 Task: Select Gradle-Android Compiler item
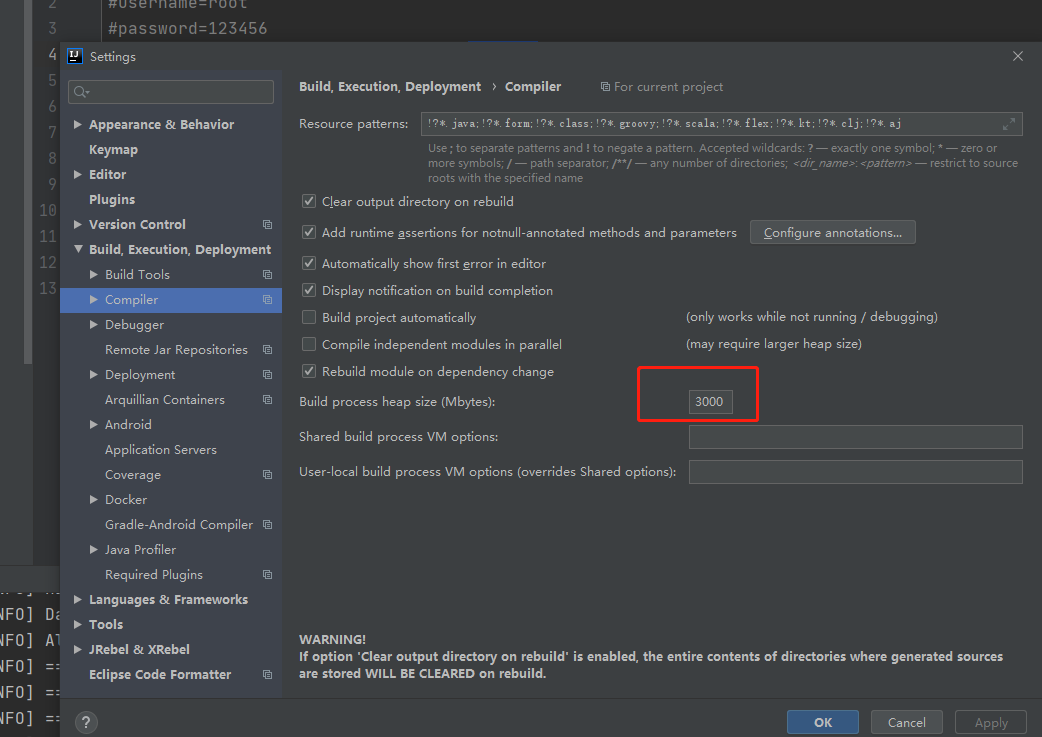(179, 524)
